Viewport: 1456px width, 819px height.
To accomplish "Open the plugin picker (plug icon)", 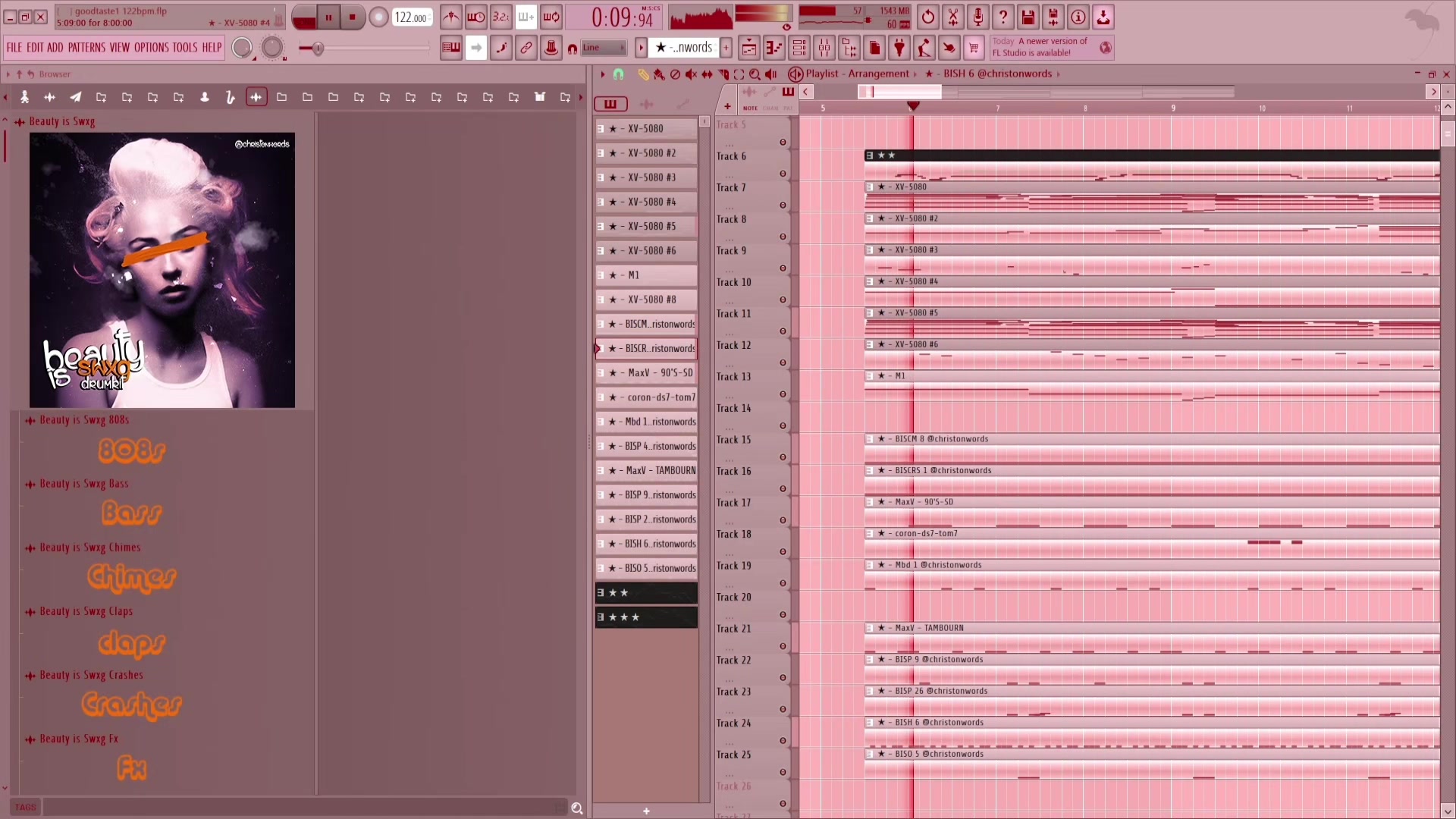I will tap(899, 48).
